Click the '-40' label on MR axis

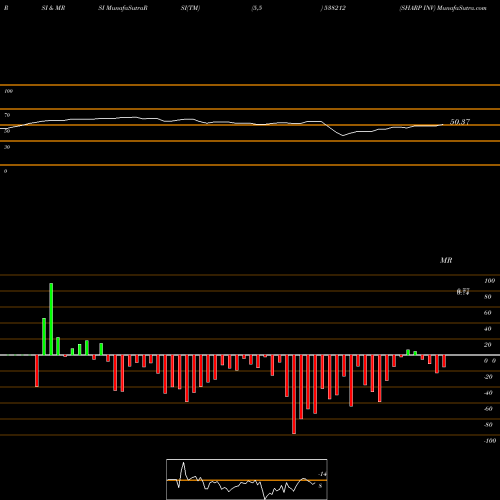pos(488,393)
